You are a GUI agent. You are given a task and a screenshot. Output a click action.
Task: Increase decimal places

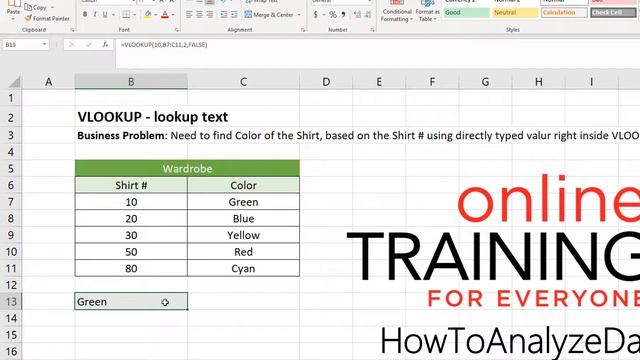[358, 15]
